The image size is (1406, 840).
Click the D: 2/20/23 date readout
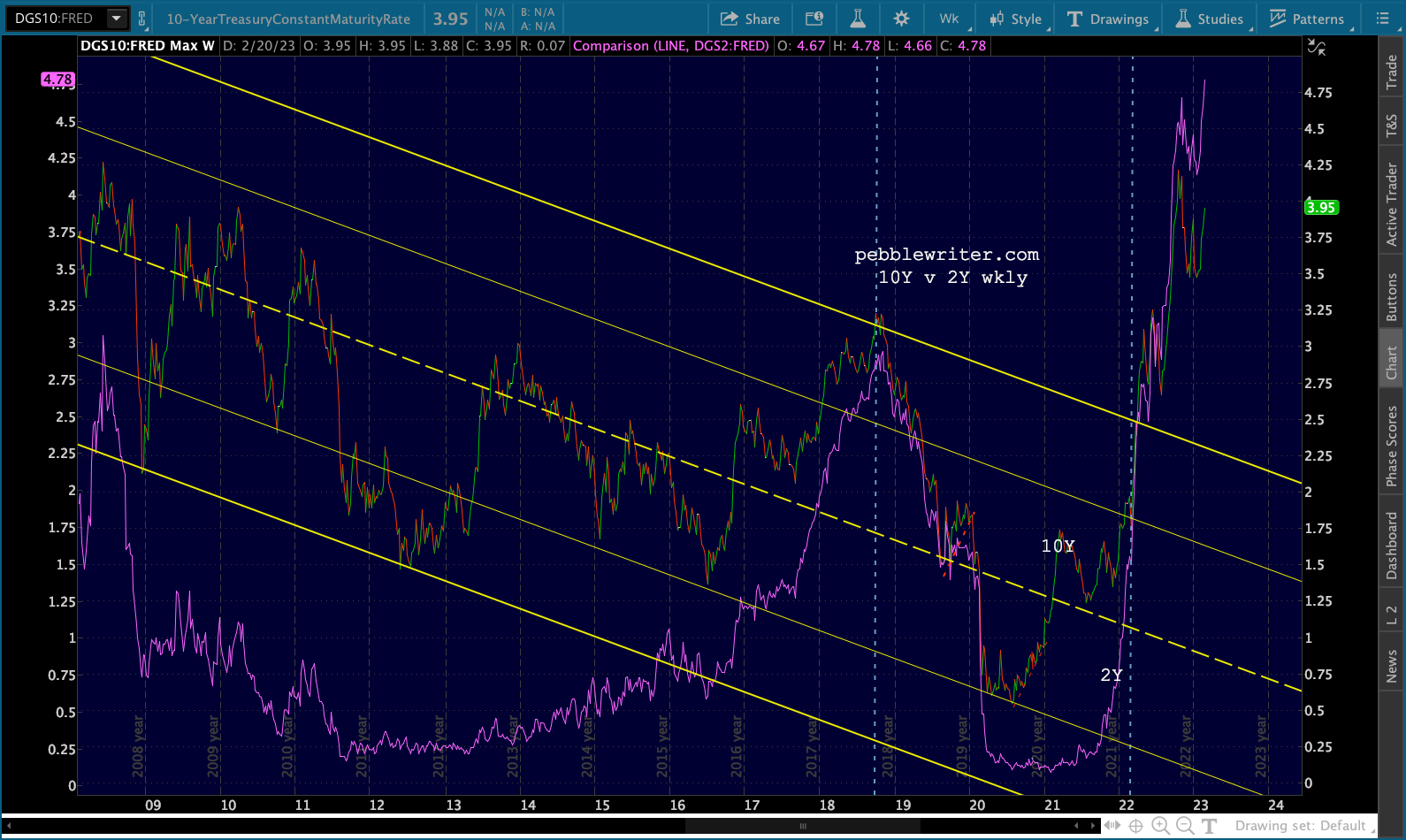pos(258,46)
